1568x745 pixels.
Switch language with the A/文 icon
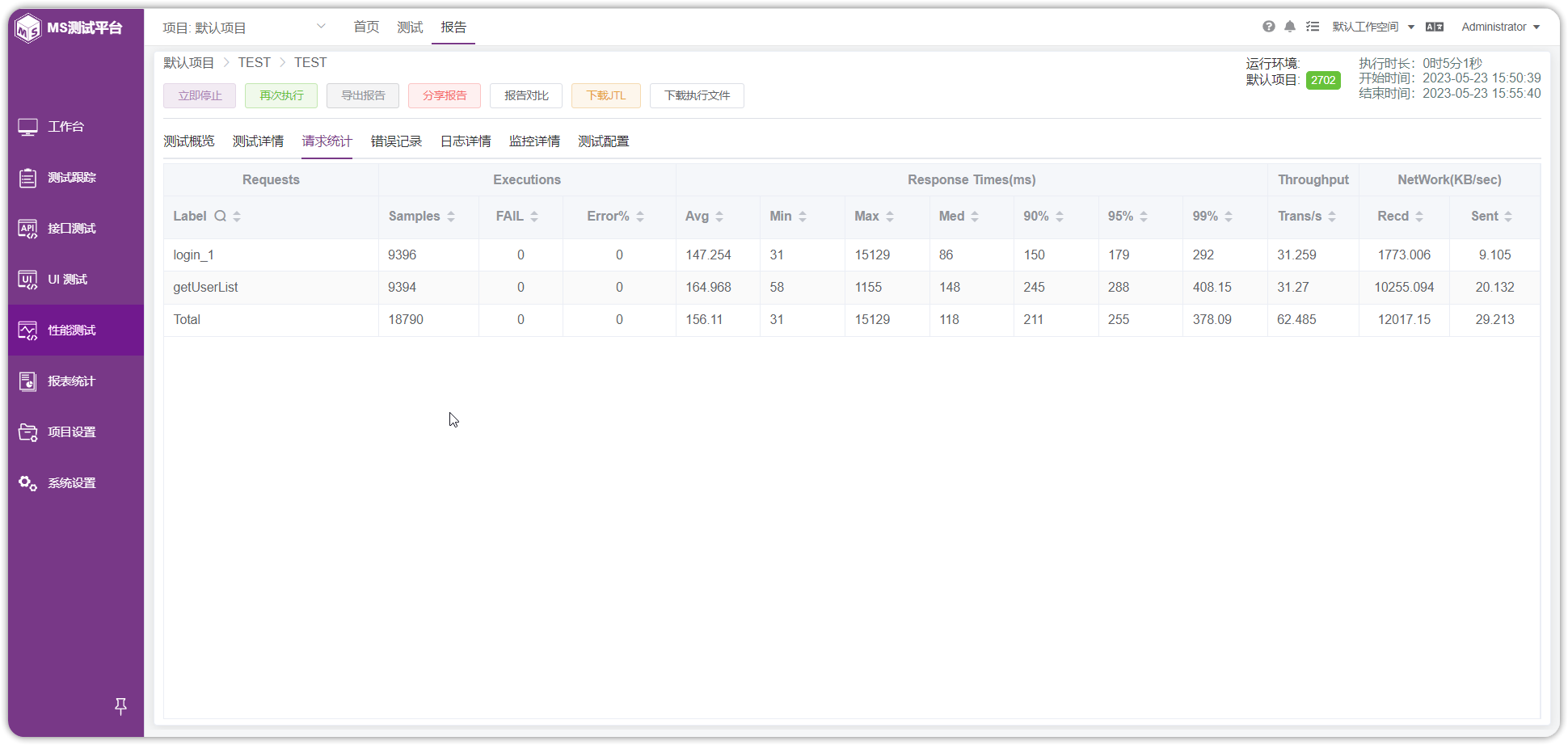coord(1435,27)
